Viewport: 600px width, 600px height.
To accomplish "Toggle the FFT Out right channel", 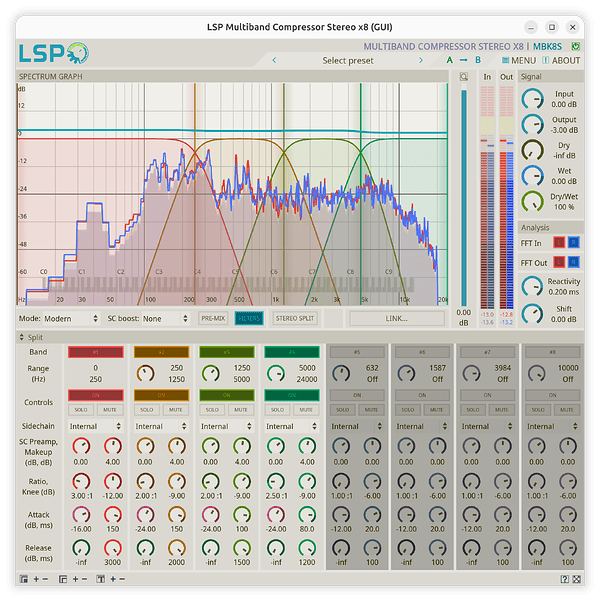I will (x=574, y=262).
